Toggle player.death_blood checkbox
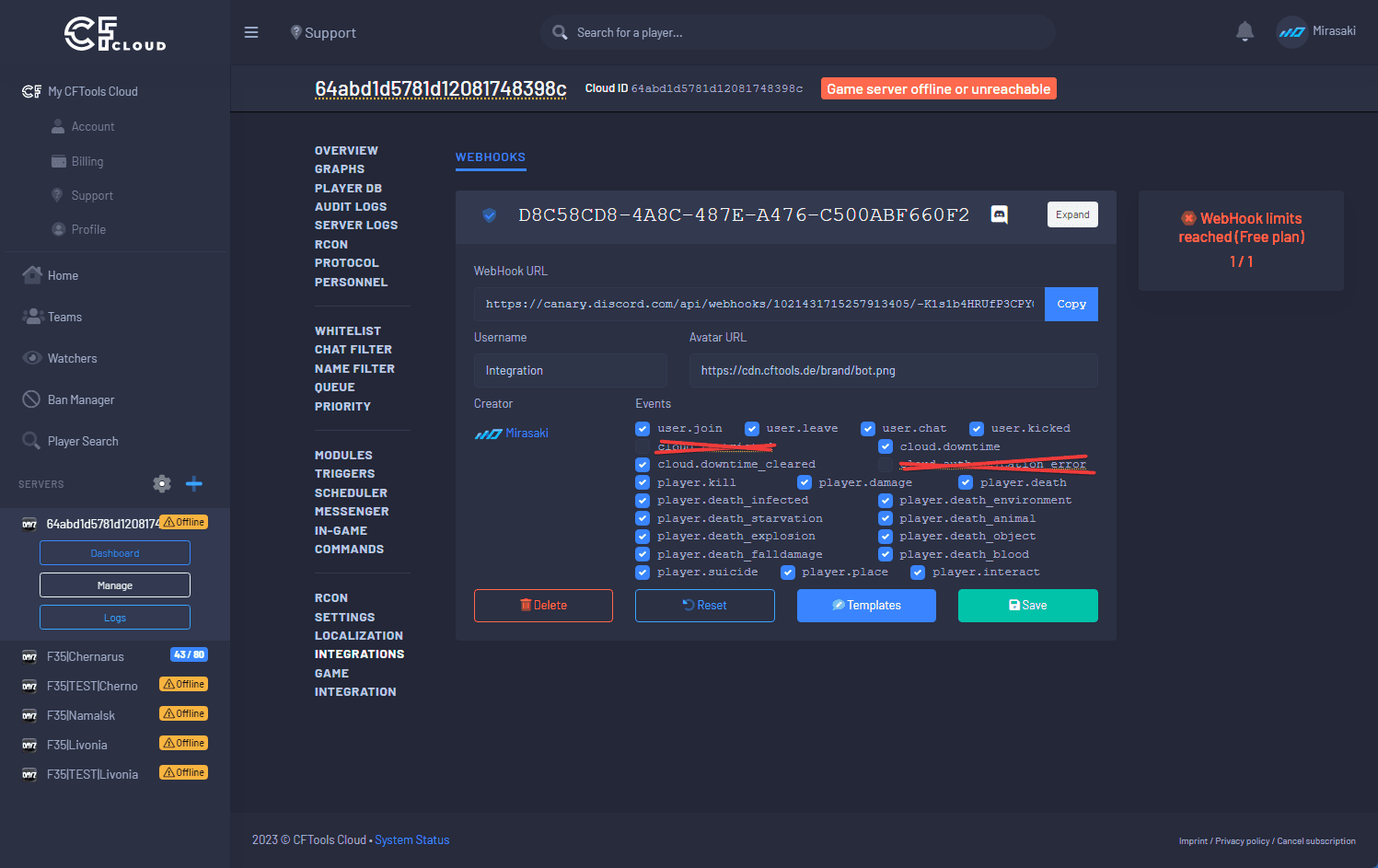Screen dimensions: 1378x868 [886, 554]
